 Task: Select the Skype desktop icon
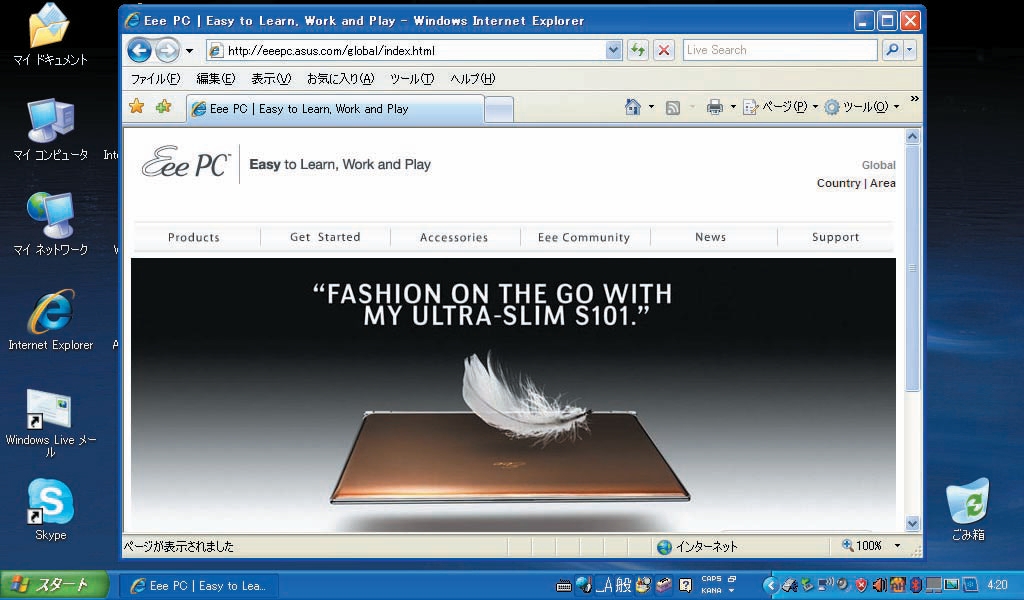click(x=50, y=510)
